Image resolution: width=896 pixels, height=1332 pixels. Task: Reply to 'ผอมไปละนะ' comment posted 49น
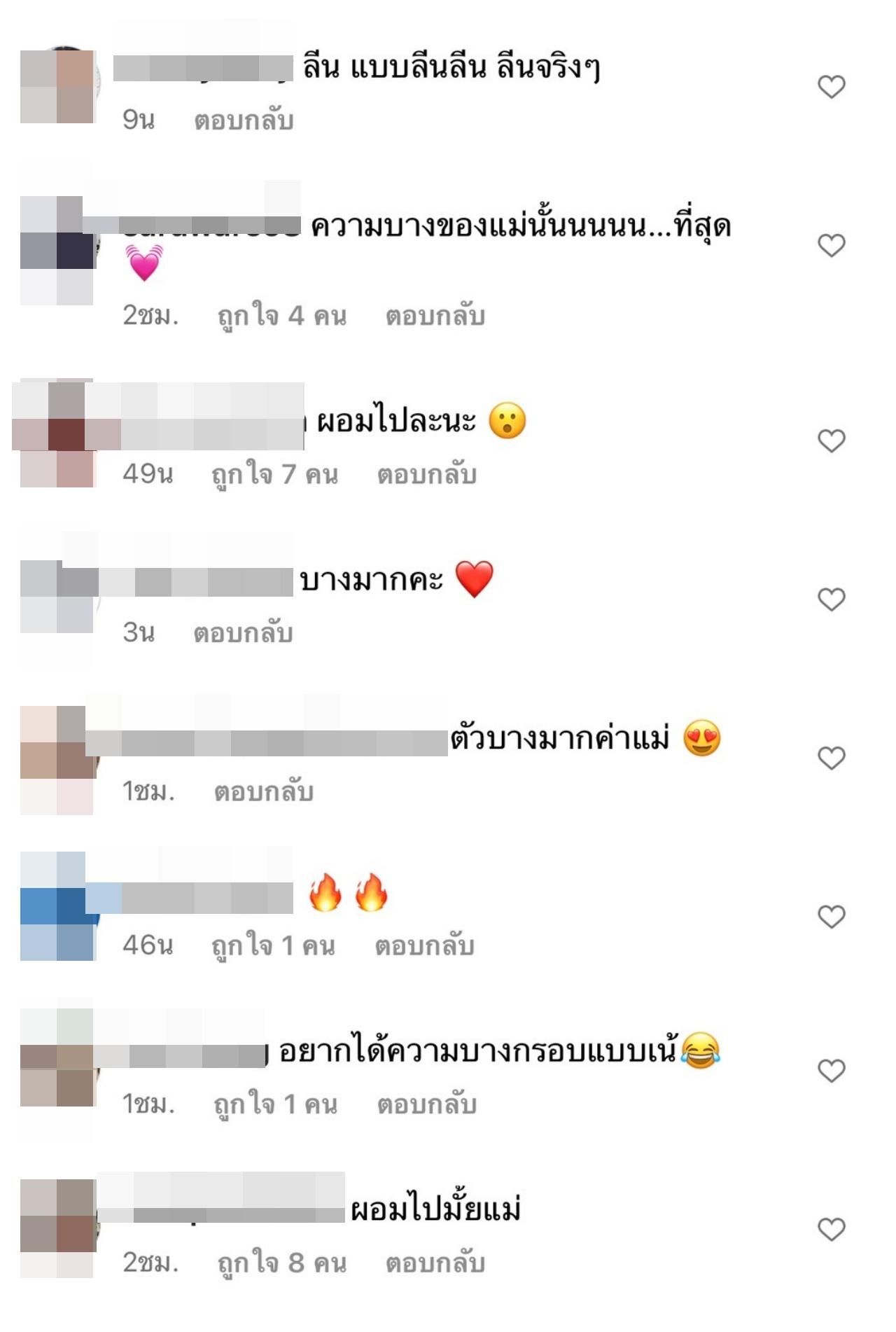click(427, 475)
